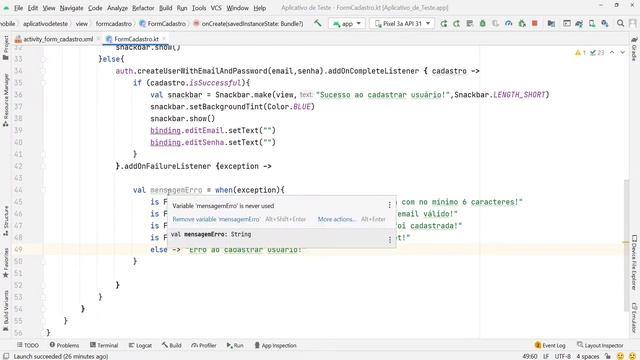
Task: Open the Layout Inspector
Action: (x=600, y=345)
